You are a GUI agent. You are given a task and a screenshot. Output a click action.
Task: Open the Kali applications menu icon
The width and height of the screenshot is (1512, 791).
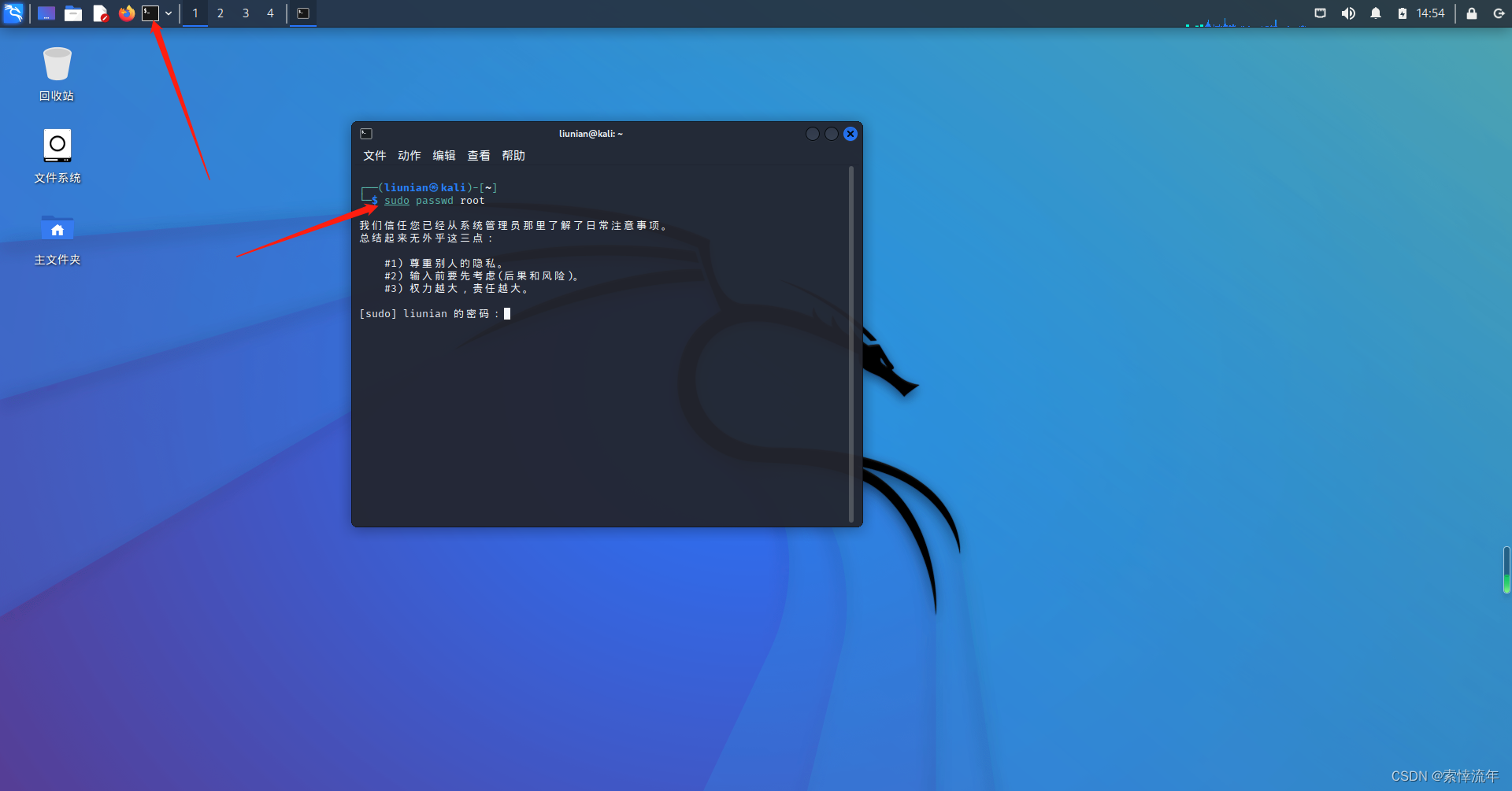click(x=13, y=13)
